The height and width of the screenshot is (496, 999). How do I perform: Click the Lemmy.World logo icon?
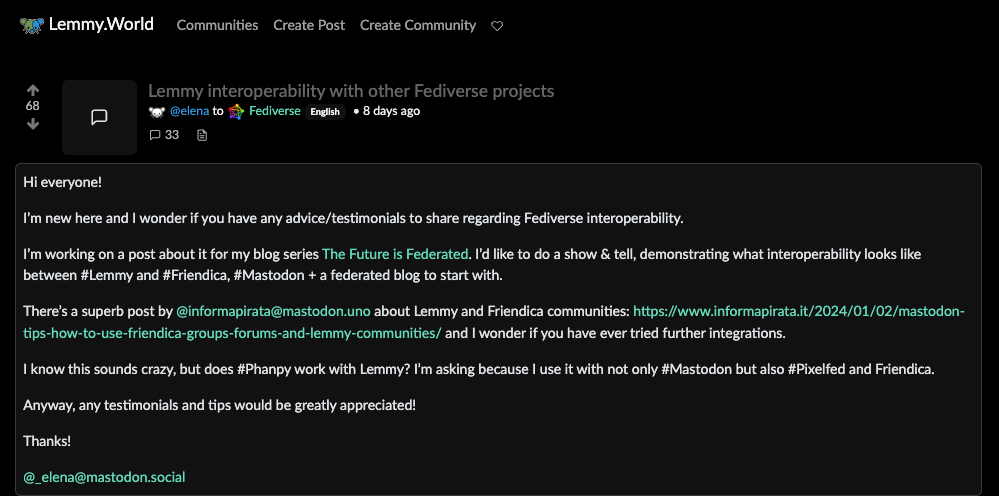32,25
